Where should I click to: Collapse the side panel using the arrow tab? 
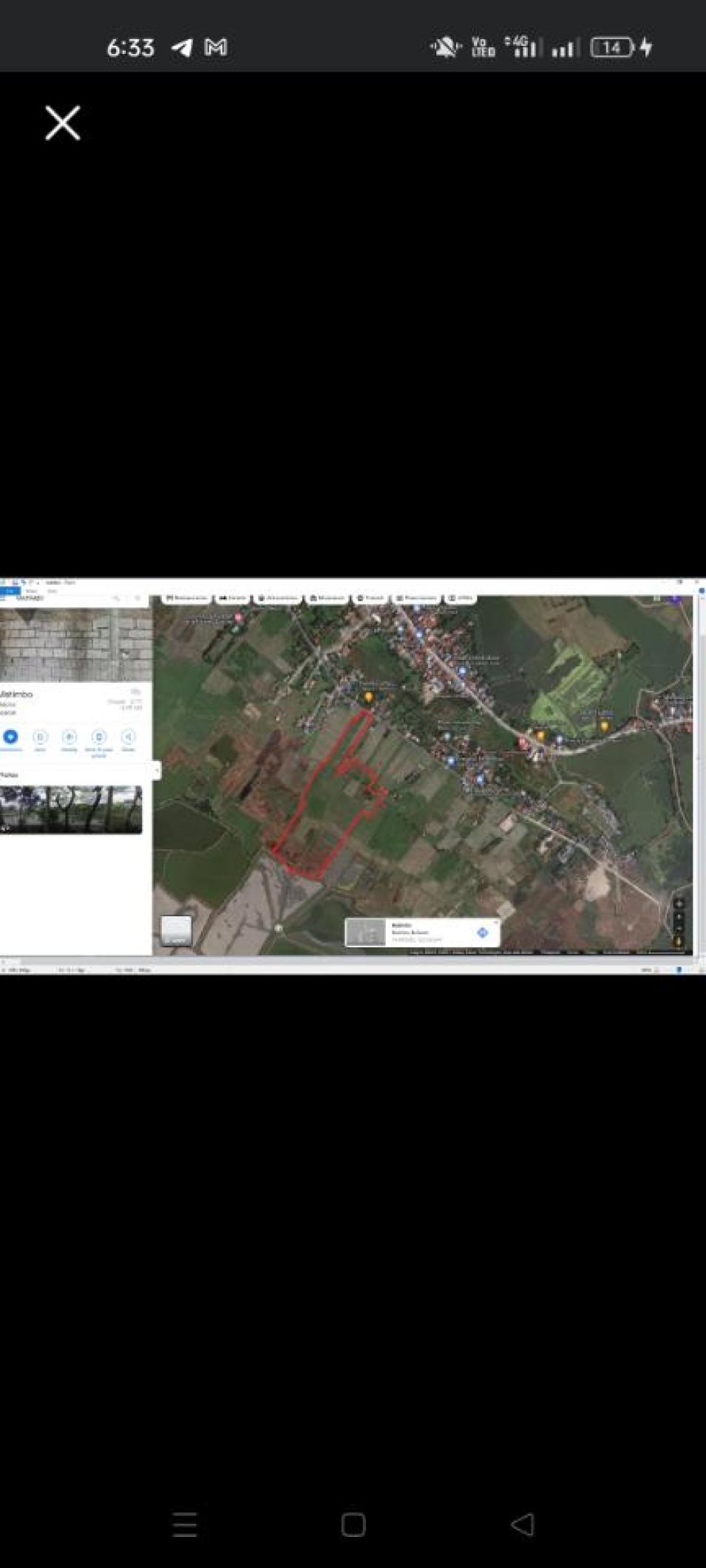[156, 771]
